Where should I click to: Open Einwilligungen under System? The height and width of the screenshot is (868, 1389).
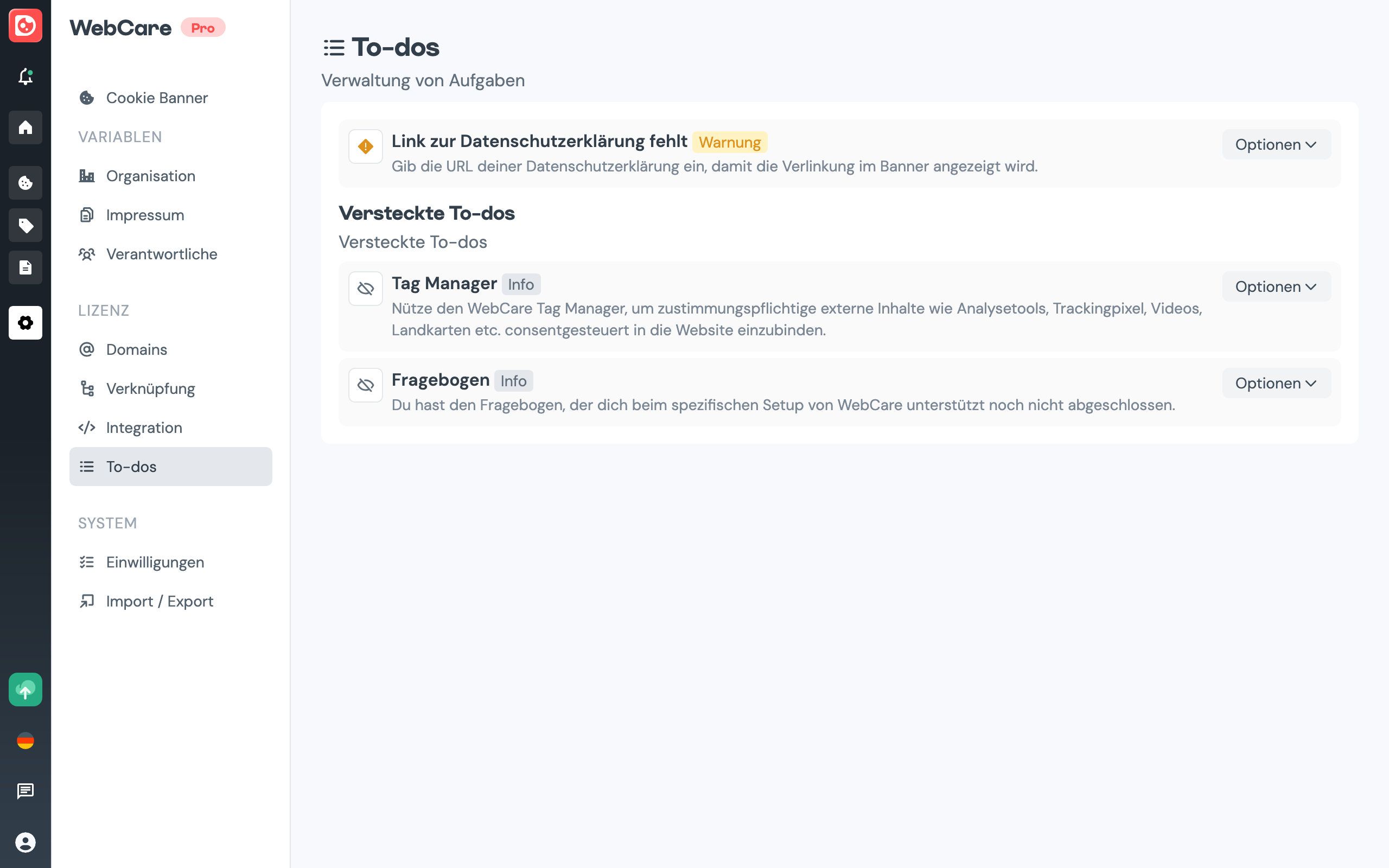155,562
